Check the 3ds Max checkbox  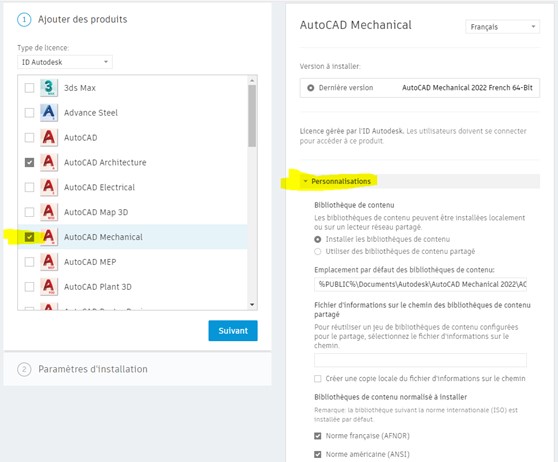tap(29, 88)
